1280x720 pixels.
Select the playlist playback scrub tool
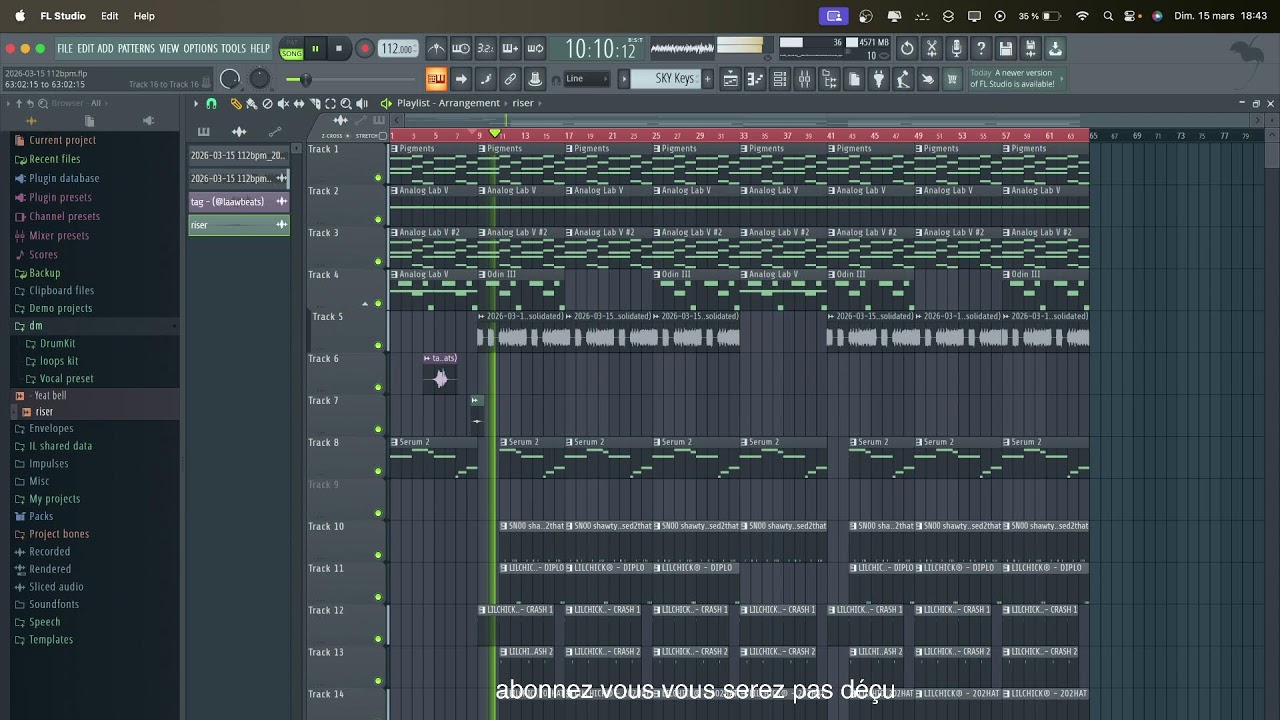click(362, 103)
